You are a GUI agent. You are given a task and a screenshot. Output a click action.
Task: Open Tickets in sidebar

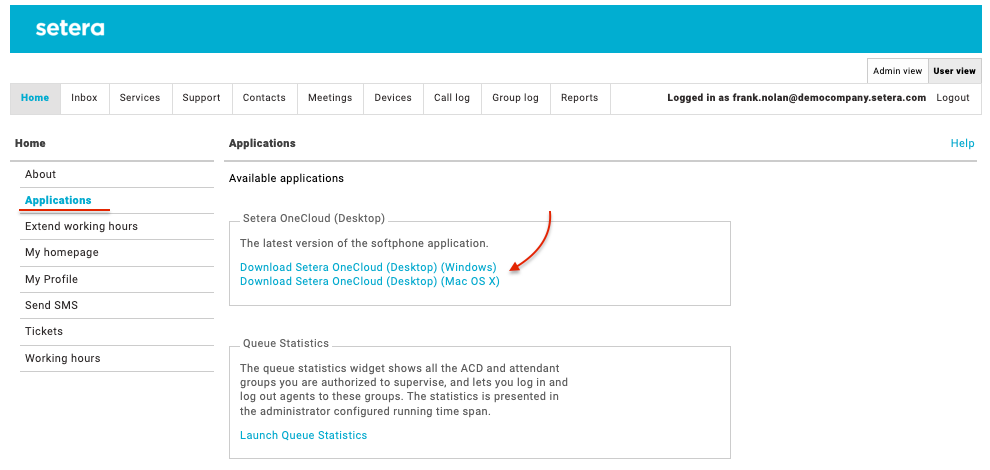tap(117, 332)
